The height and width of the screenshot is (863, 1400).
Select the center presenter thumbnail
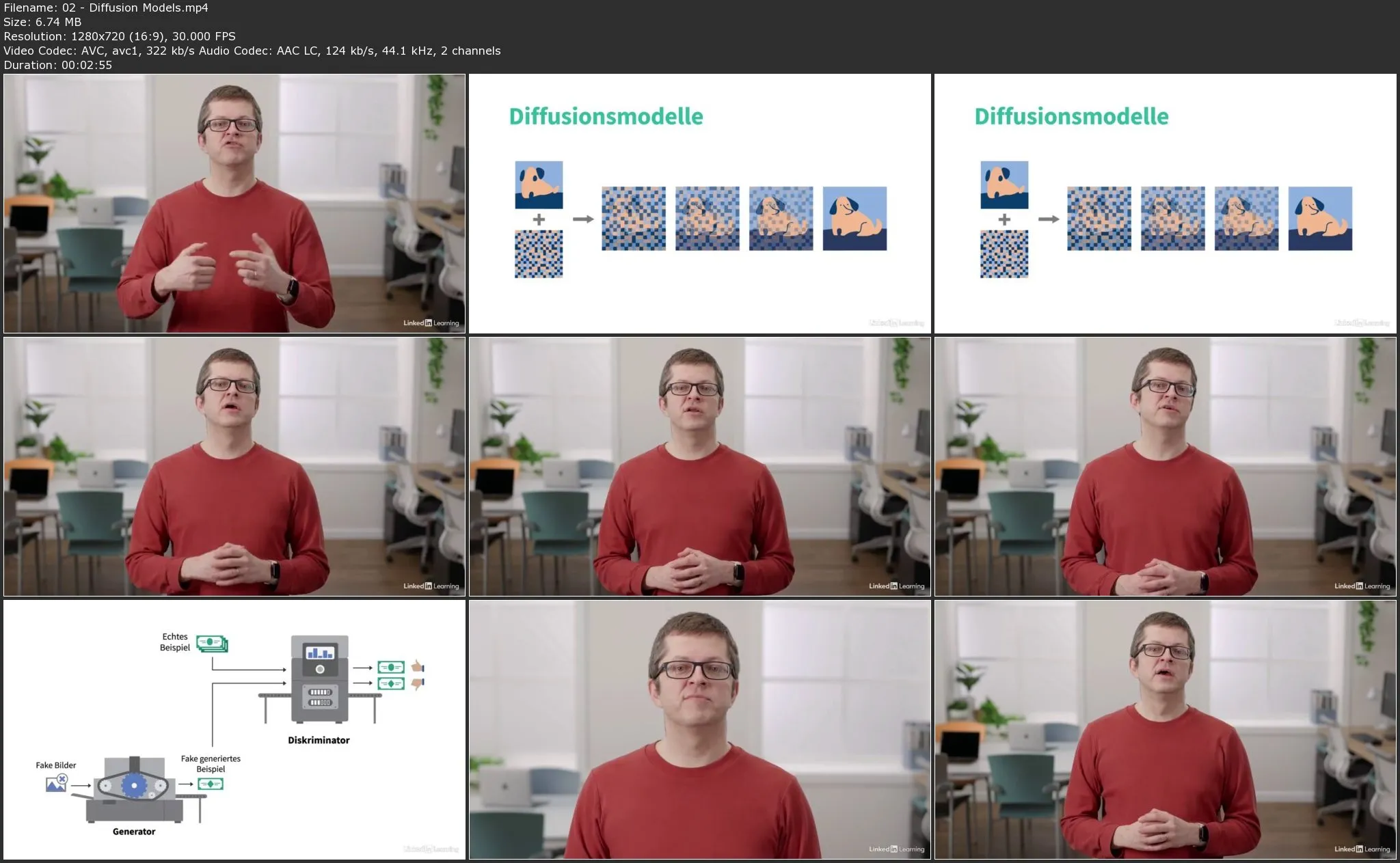(700, 467)
